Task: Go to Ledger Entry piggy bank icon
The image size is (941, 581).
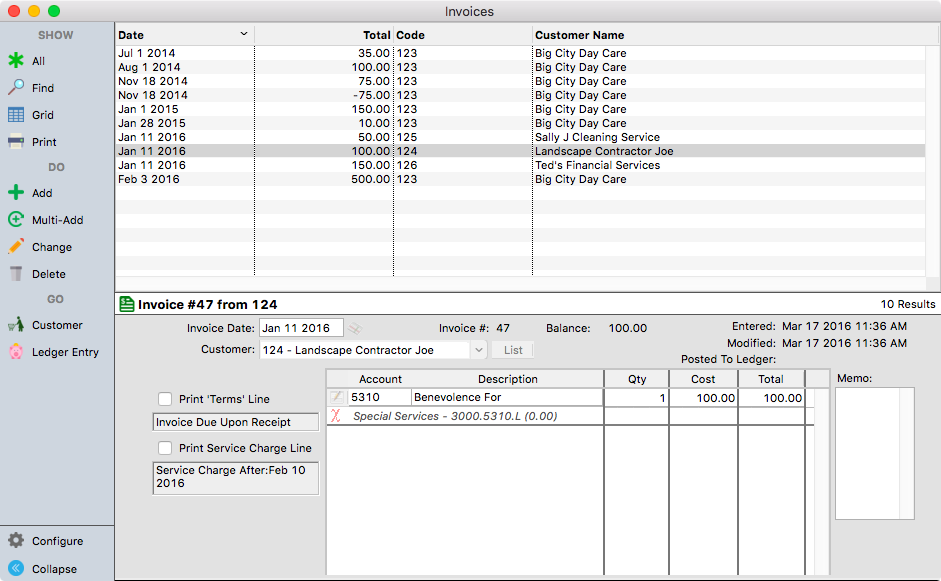Action: pyautogui.click(x=16, y=352)
